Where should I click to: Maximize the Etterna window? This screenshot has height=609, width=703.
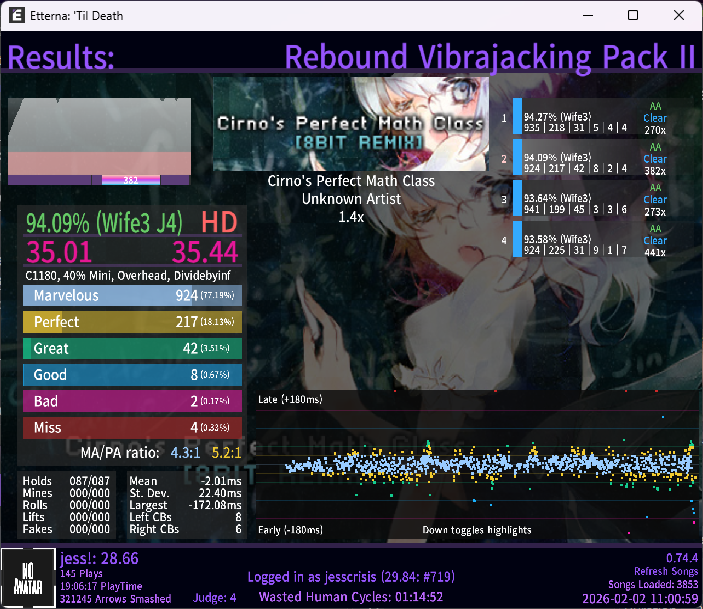point(633,16)
